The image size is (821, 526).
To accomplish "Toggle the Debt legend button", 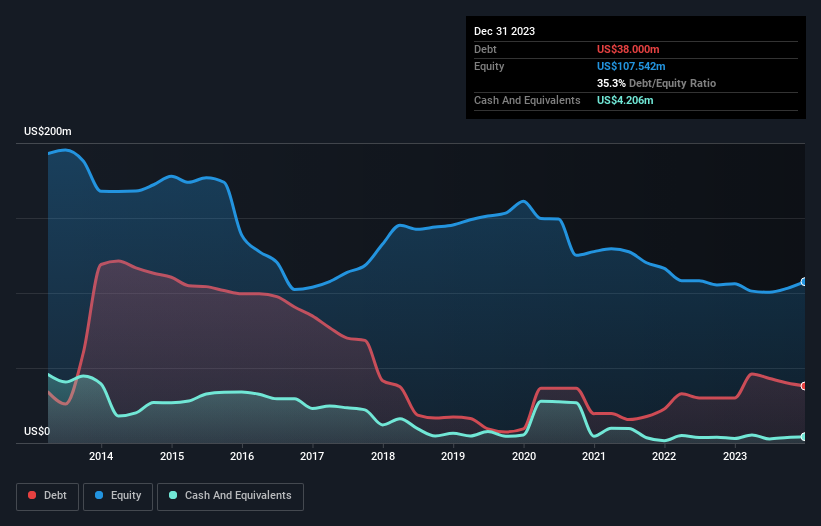I will click(47, 496).
